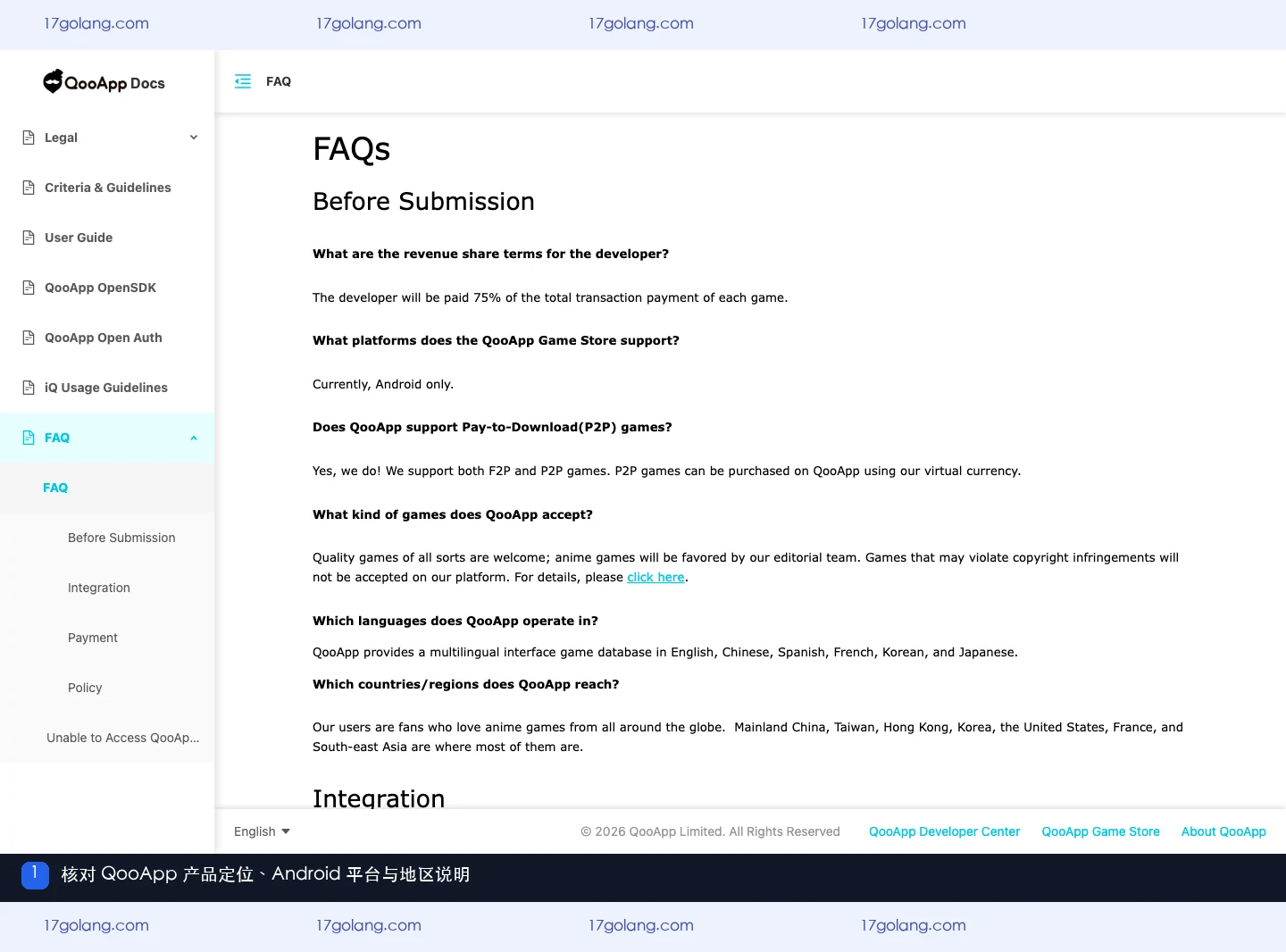This screenshot has width=1286, height=952.
Task: Follow the 'click here' link
Action: pos(656,577)
